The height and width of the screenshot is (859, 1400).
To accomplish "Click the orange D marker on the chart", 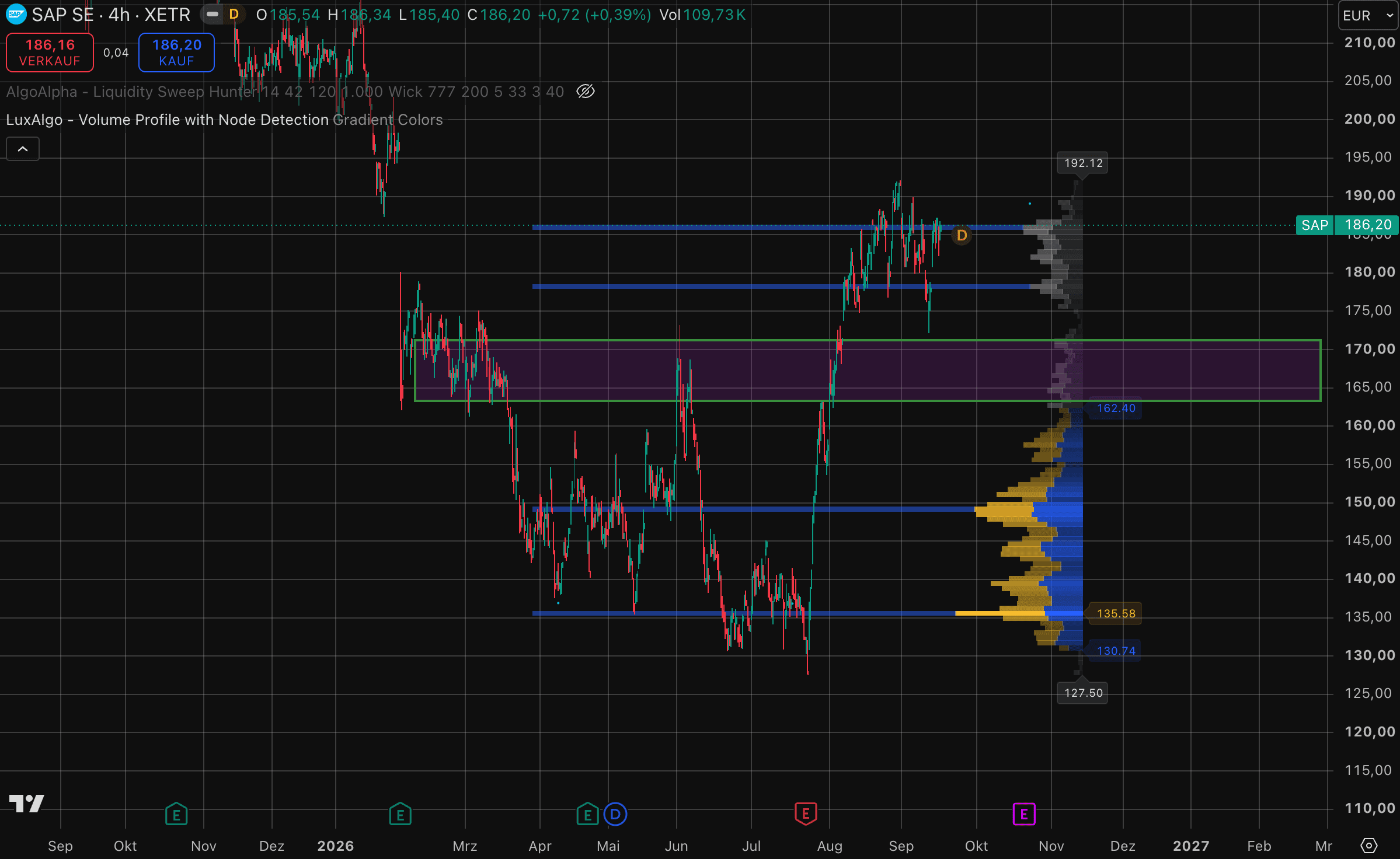I will pyautogui.click(x=962, y=235).
